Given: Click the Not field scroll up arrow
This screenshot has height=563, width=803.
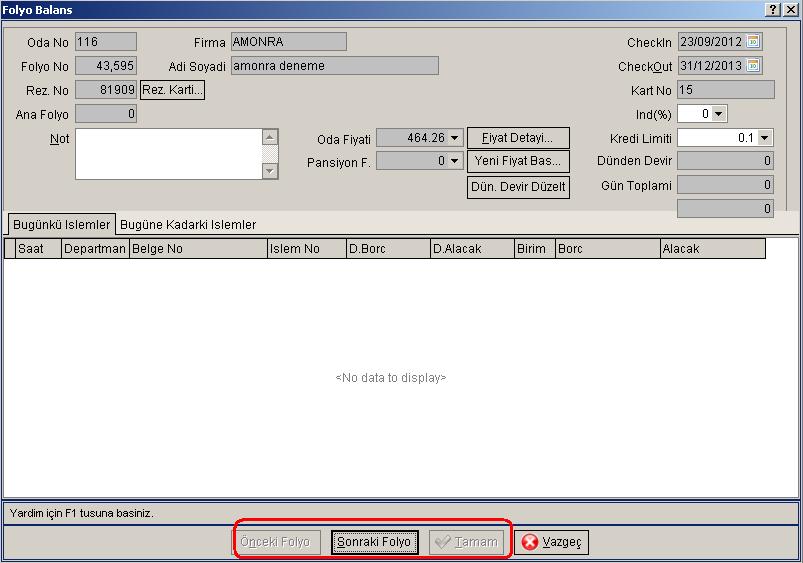Looking at the screenshot, I should [270, 137].
